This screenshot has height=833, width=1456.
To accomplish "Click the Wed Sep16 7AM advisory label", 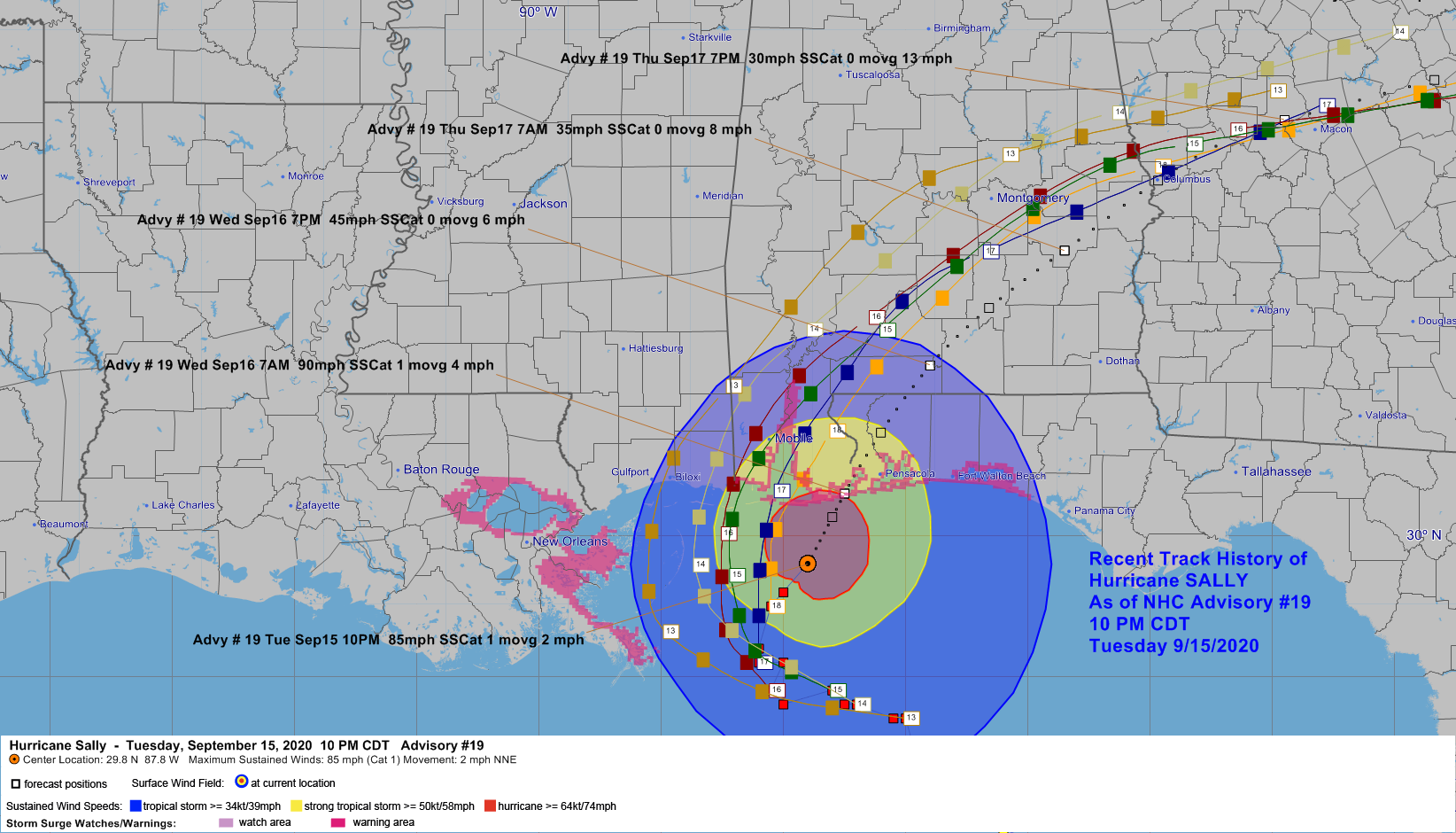I will [299, 365].
